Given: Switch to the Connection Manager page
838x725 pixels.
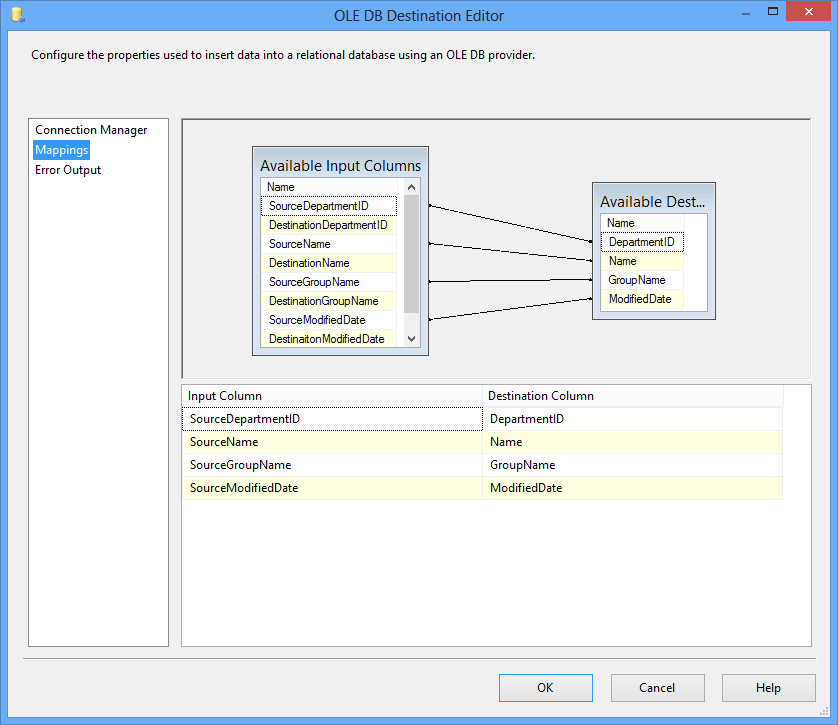Looking at the screenshot, I should click(x=90, y=129).
